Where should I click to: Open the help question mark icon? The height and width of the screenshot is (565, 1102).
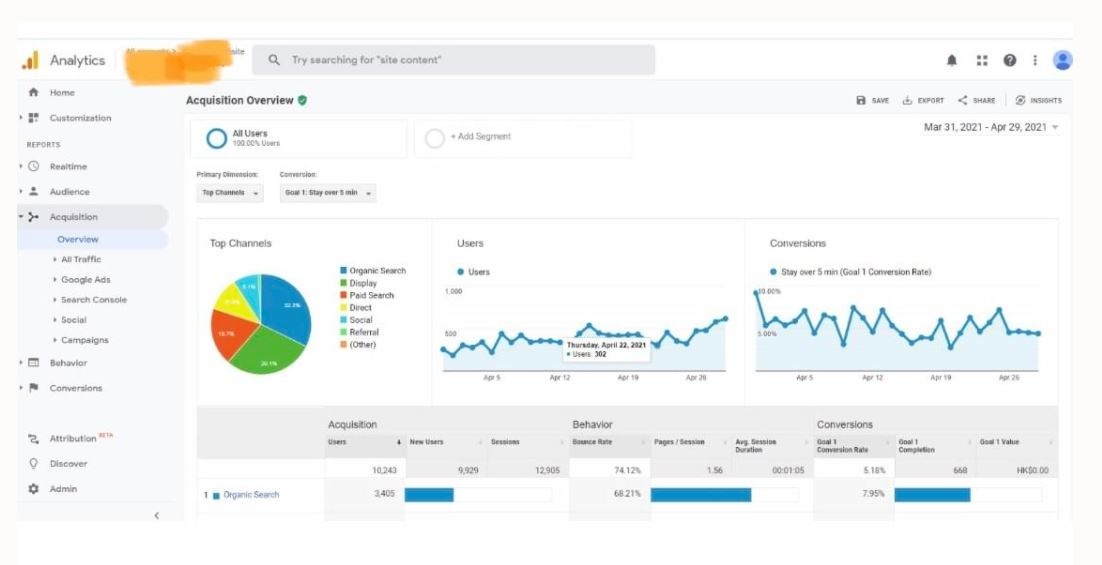(1009, 60)
